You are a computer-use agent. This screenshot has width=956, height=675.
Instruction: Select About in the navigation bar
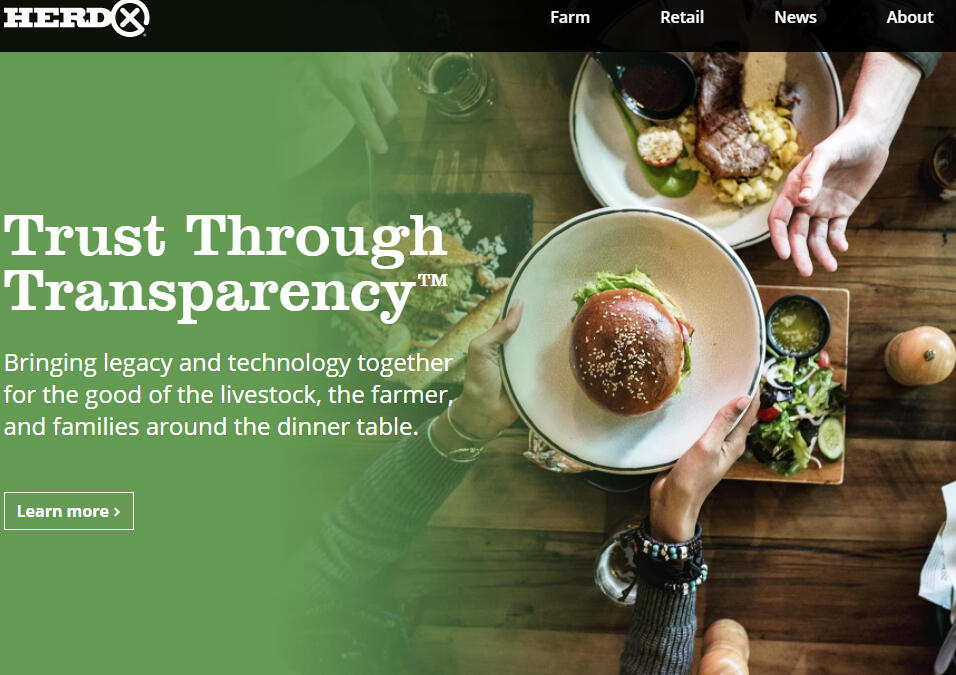[910, 17]
